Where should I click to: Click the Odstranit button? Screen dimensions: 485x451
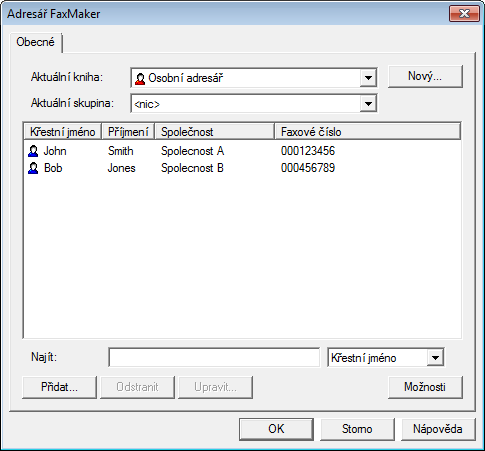tap(137, 387)
